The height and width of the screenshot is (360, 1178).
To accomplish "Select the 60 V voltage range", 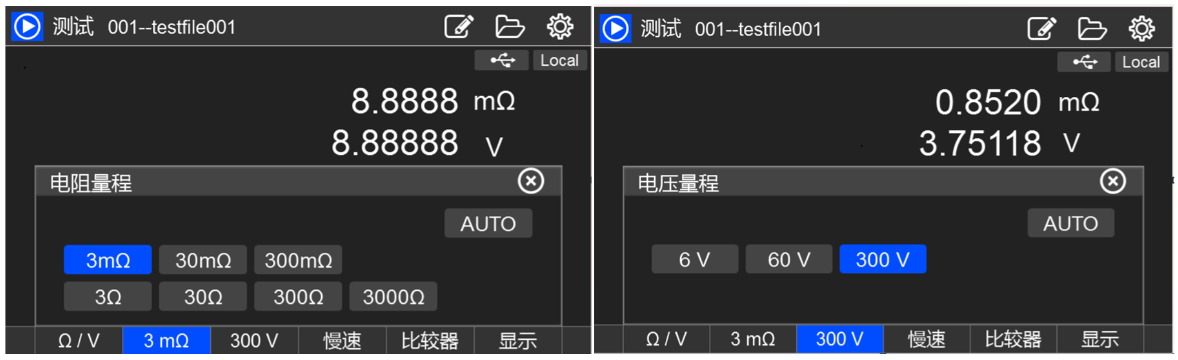I will 789,259.
